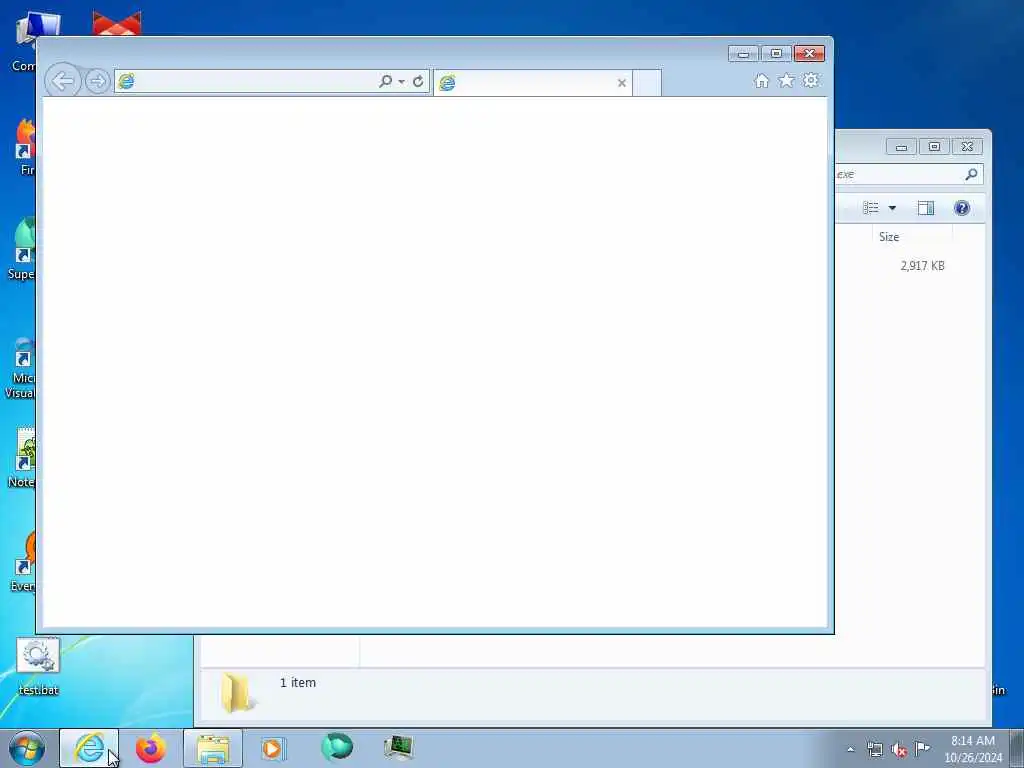
Task: Select the 2,917 KB size cell
Action: coord(922,266)
